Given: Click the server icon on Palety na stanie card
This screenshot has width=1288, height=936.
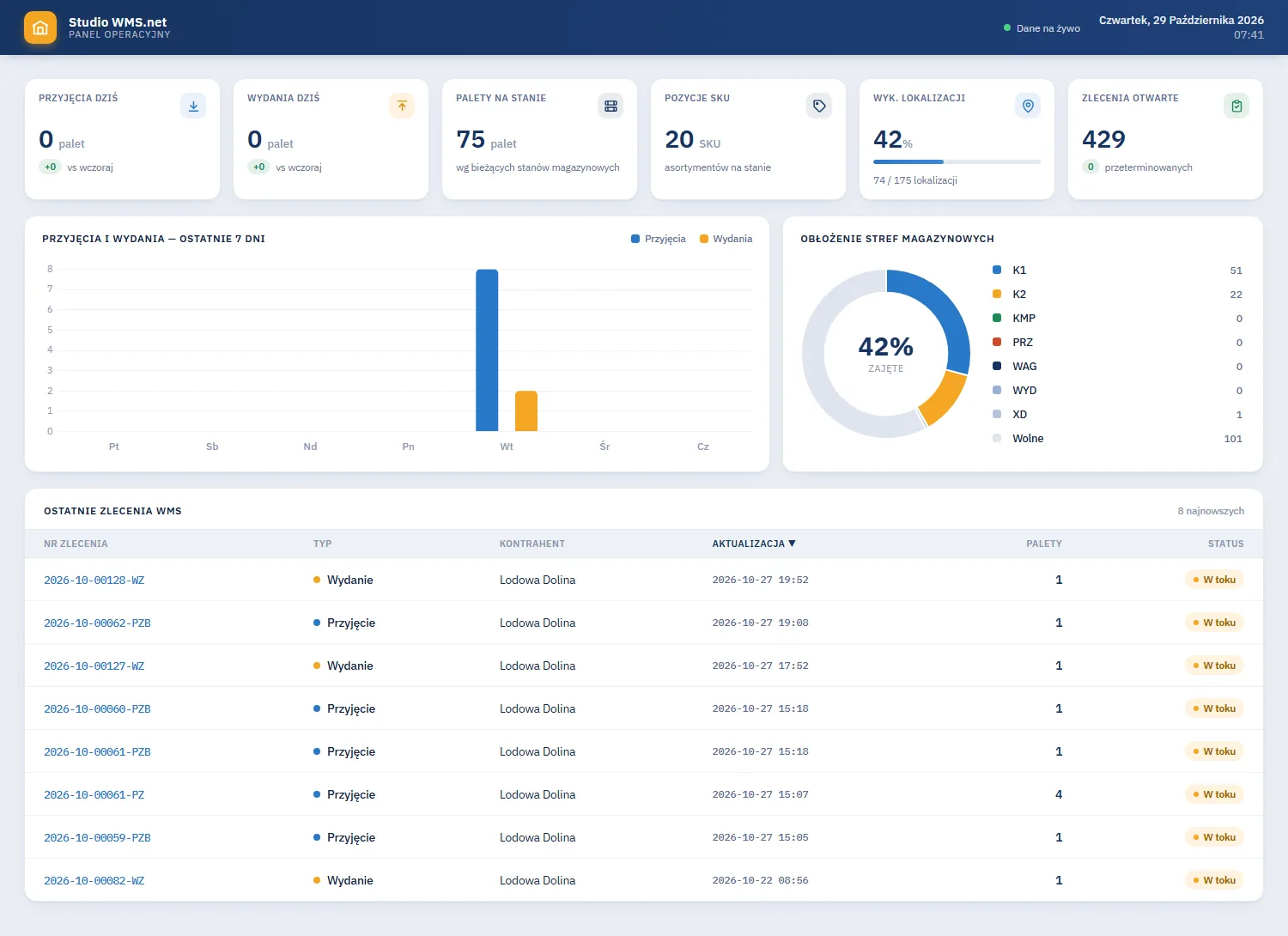Looking at the screenshot, I should (611, 106).
